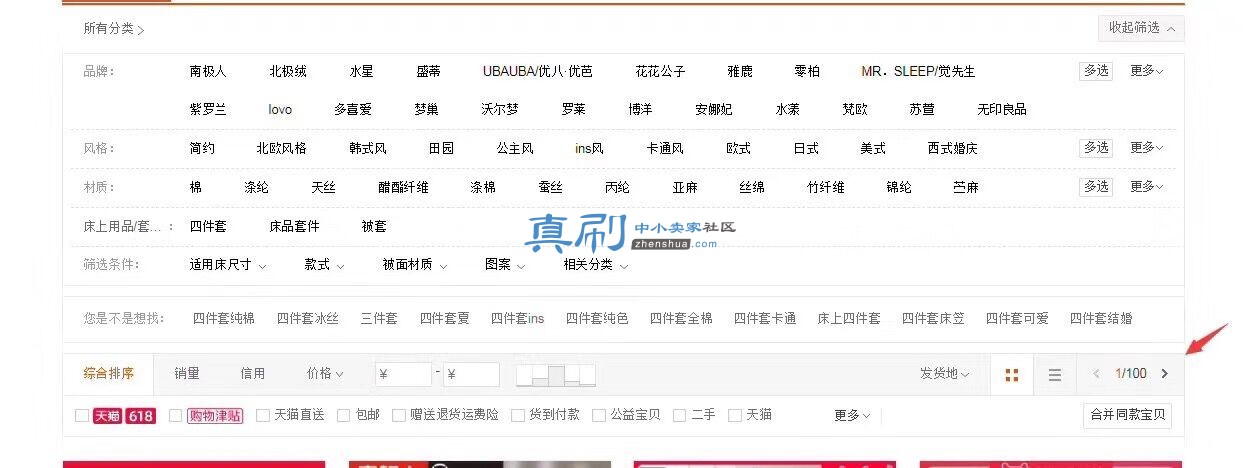Choose 西式婚庆 style filter
The width and height of the screenshot is (1260, 468).
[952, 148]
